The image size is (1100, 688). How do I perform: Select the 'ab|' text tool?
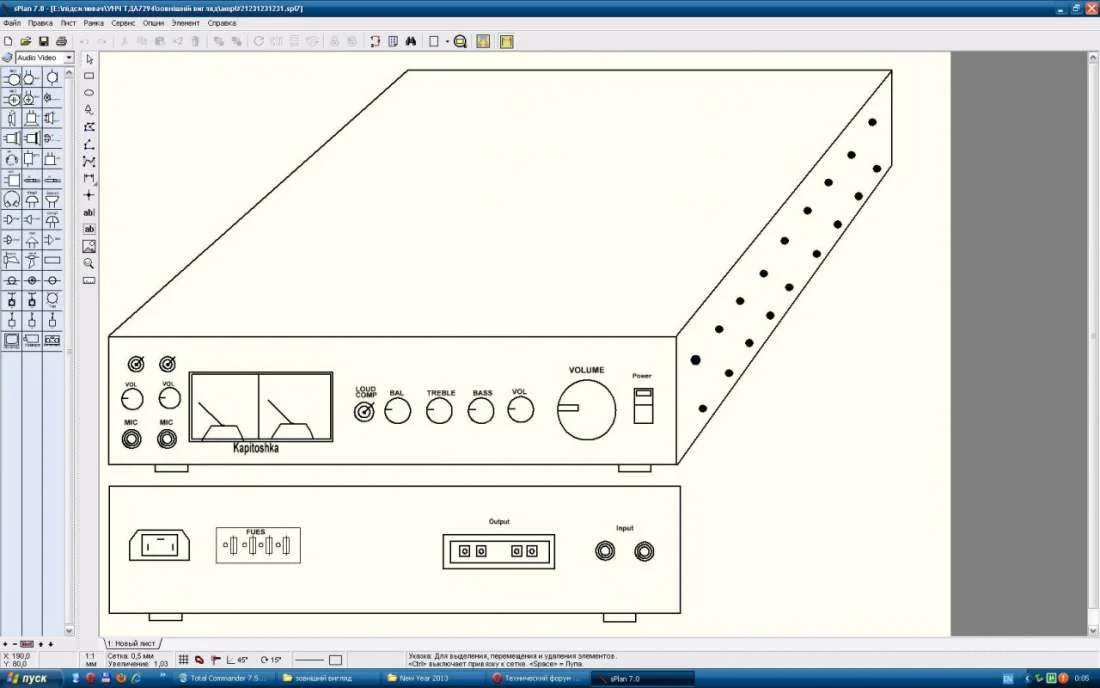(89, 213)
